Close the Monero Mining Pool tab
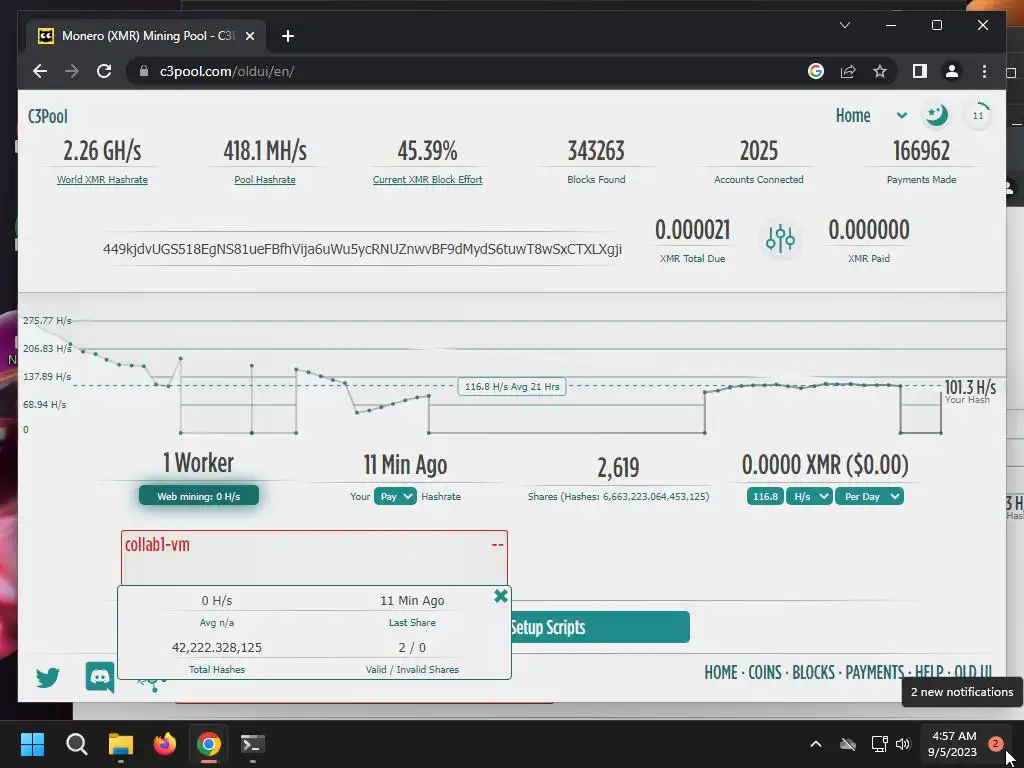1024x768 pixels. [x=249, y=36]
